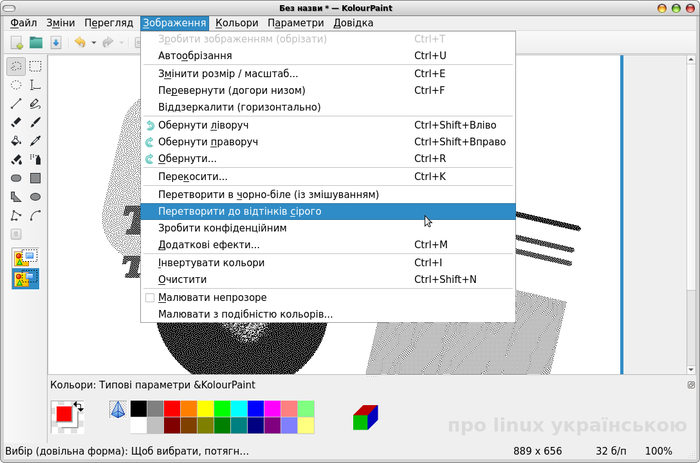
Task: Choose 'Зробити конфіденційним' entry
Action: (x=328, y=228)
